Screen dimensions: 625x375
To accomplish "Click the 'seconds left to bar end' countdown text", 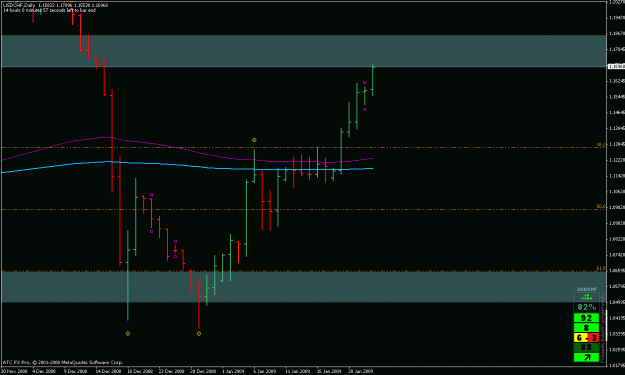I will pos(49,10).
